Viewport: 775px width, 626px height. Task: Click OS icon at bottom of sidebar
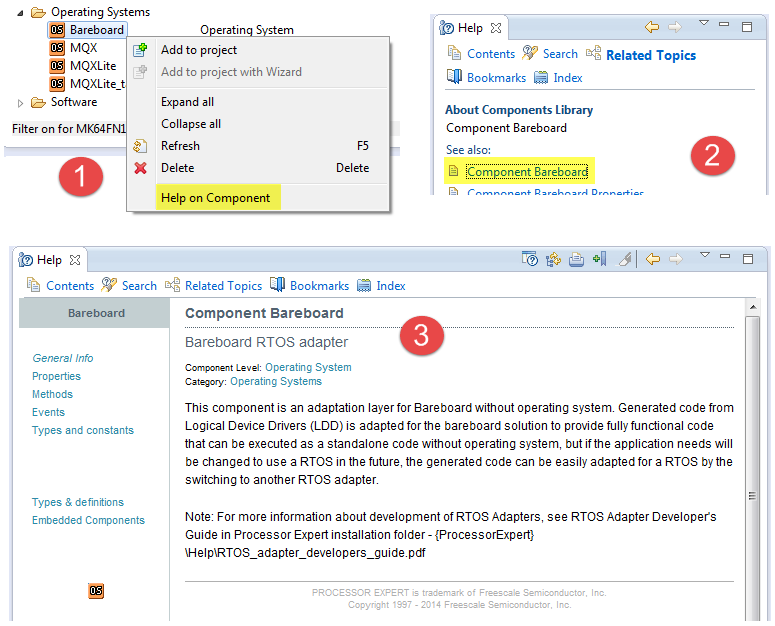click(96, 591)
